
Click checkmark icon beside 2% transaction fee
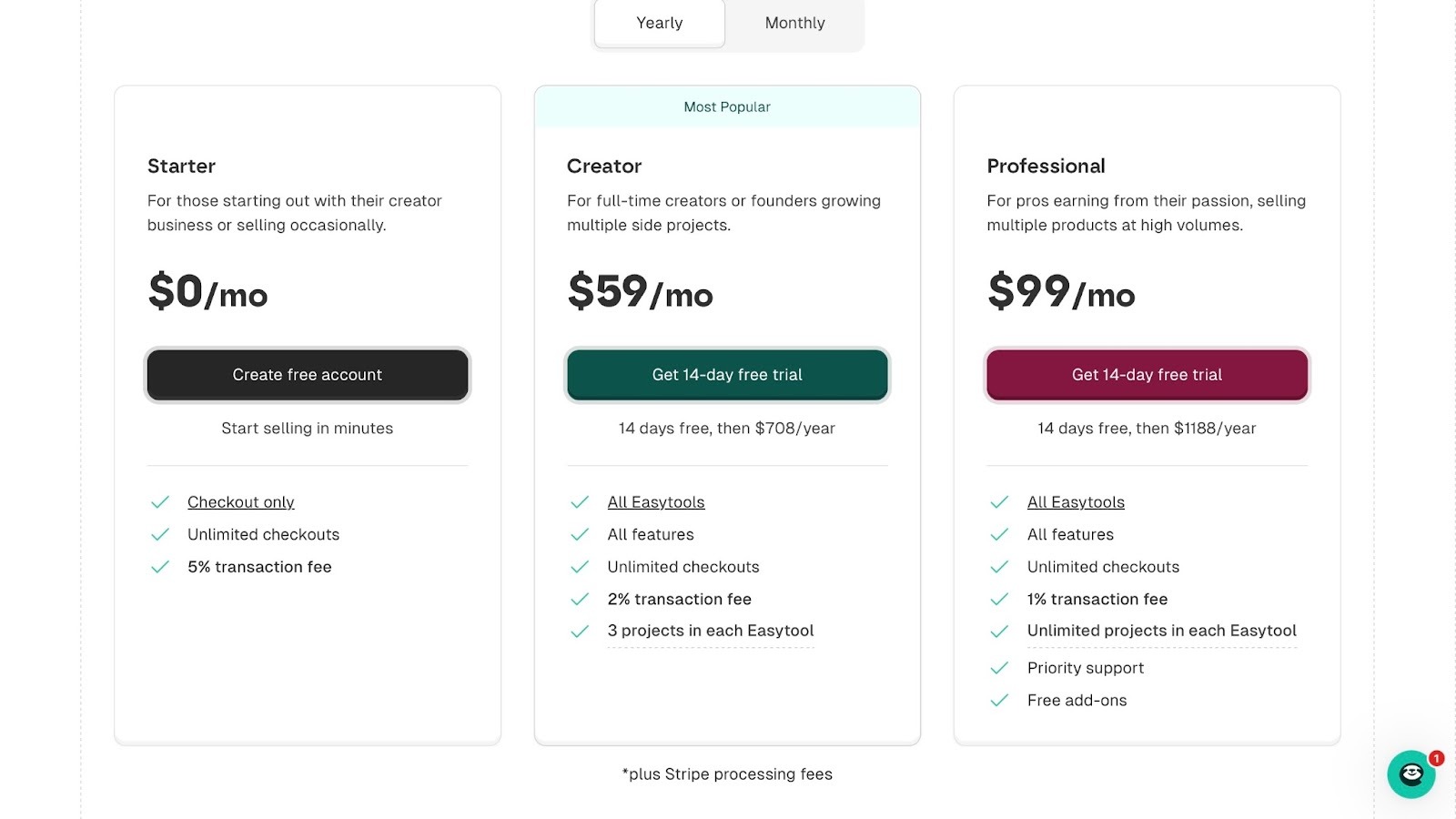[580, 599]
